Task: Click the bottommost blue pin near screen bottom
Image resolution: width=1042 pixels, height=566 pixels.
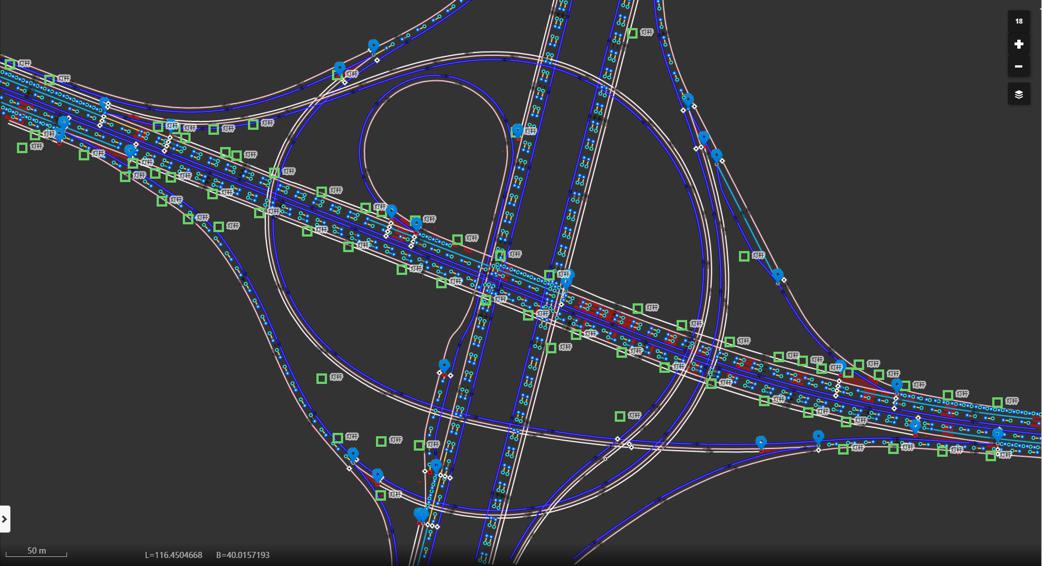Action: (x=421, y=514)
